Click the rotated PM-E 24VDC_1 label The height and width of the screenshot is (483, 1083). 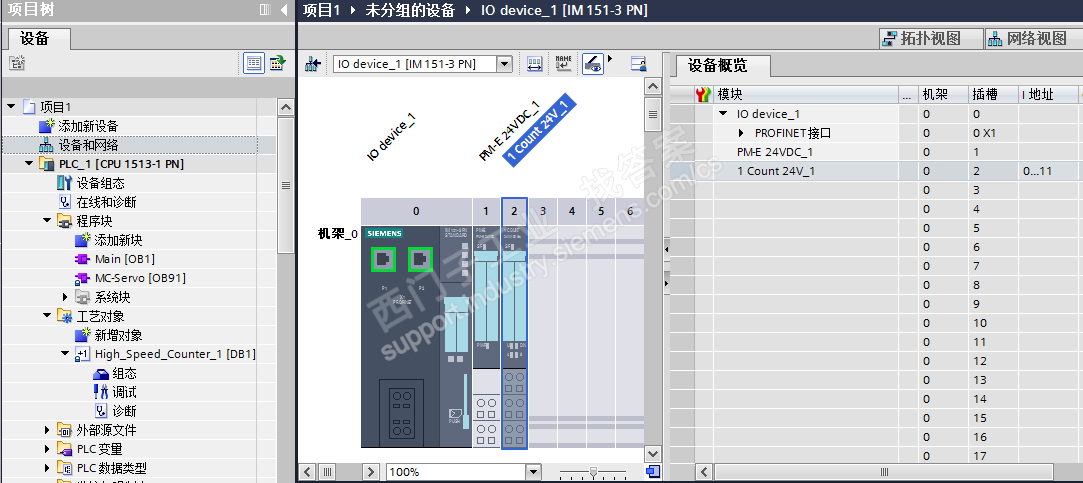pos(510,131)
